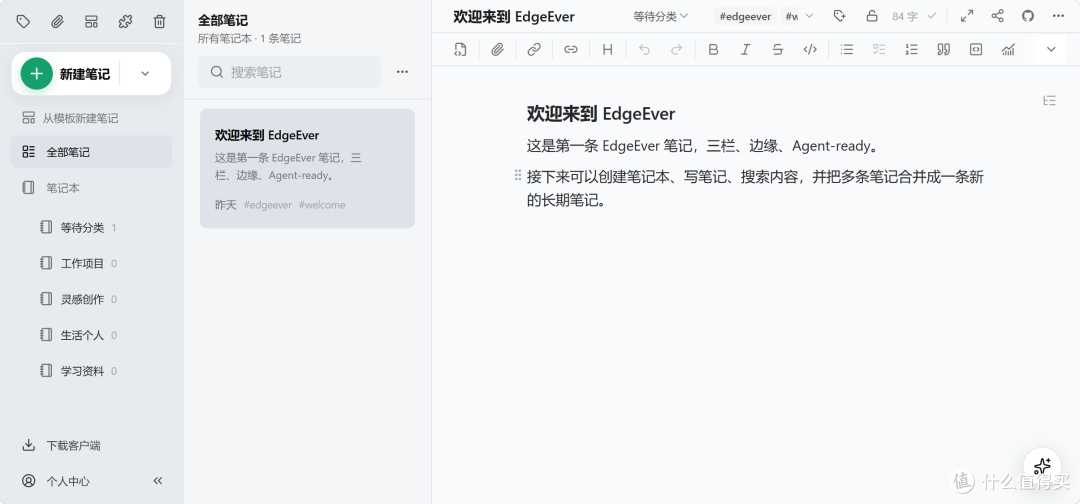The height and width of the screenshot is (504, 1080).
Task: Click the 84 字 word count
Action: point(905,16)
